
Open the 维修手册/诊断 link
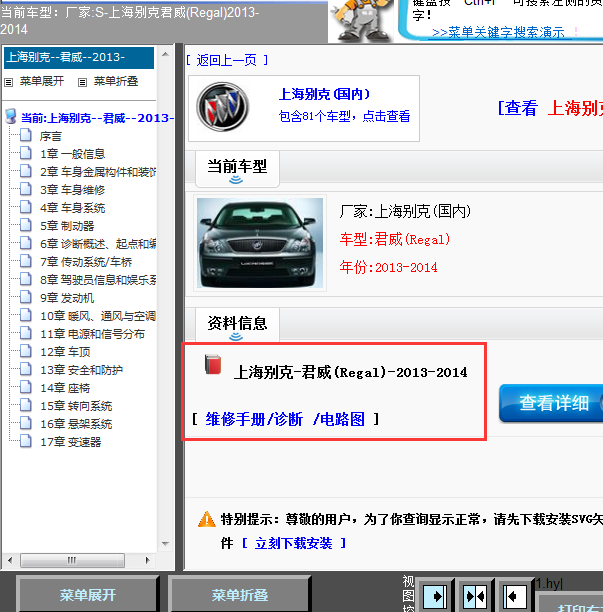click(254, 419)
